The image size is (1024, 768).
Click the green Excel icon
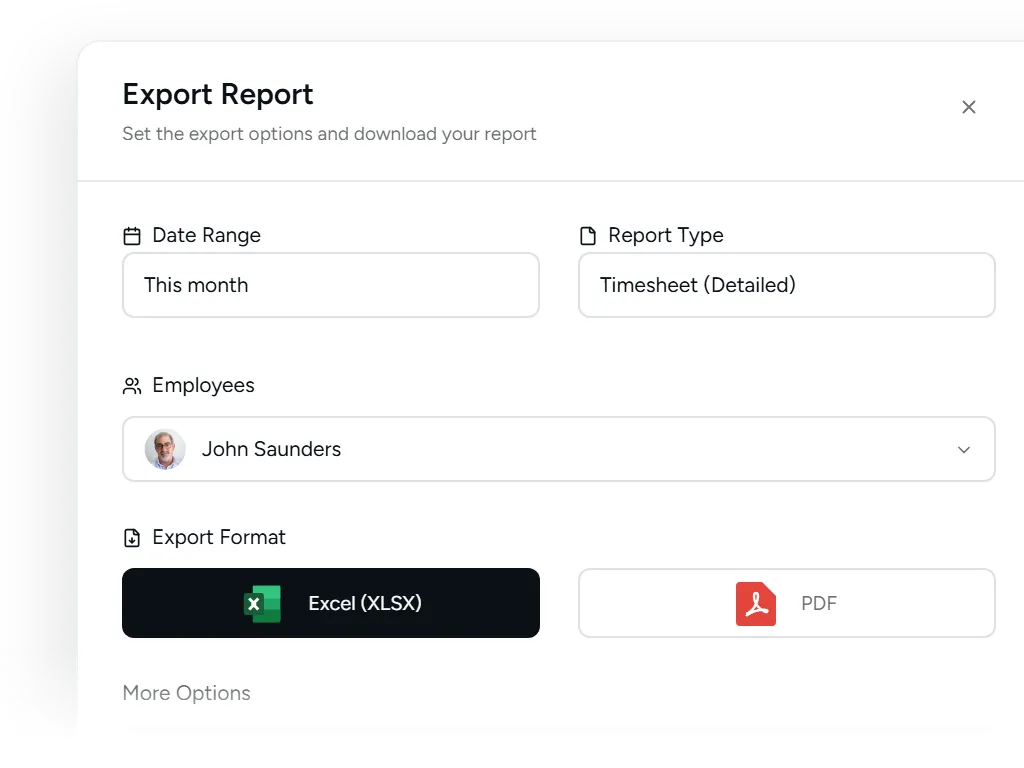point(262,603)
